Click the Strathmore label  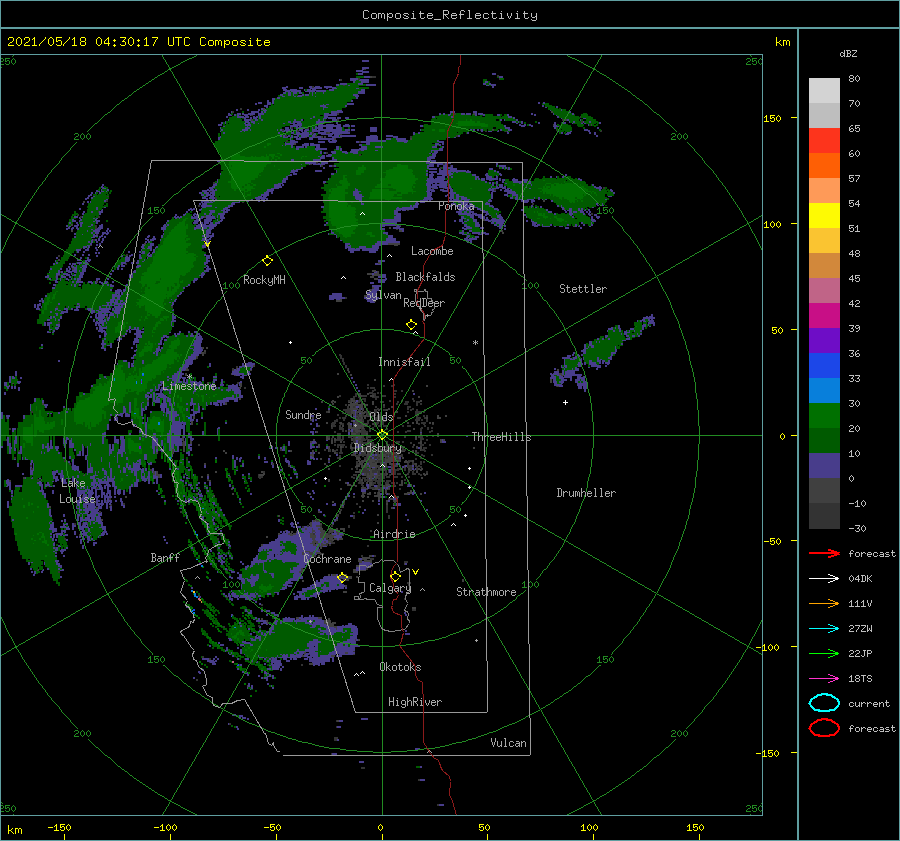pos(486,592)
